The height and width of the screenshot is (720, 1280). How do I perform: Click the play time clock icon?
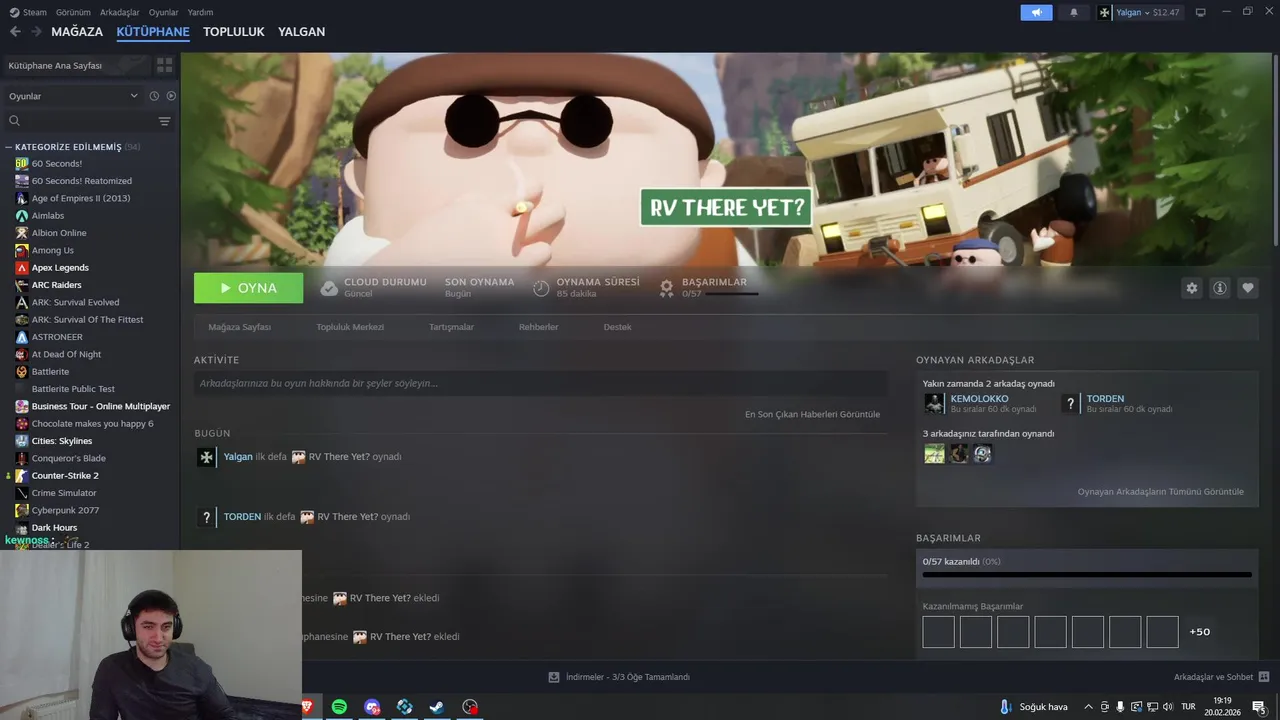pos(541,288)
